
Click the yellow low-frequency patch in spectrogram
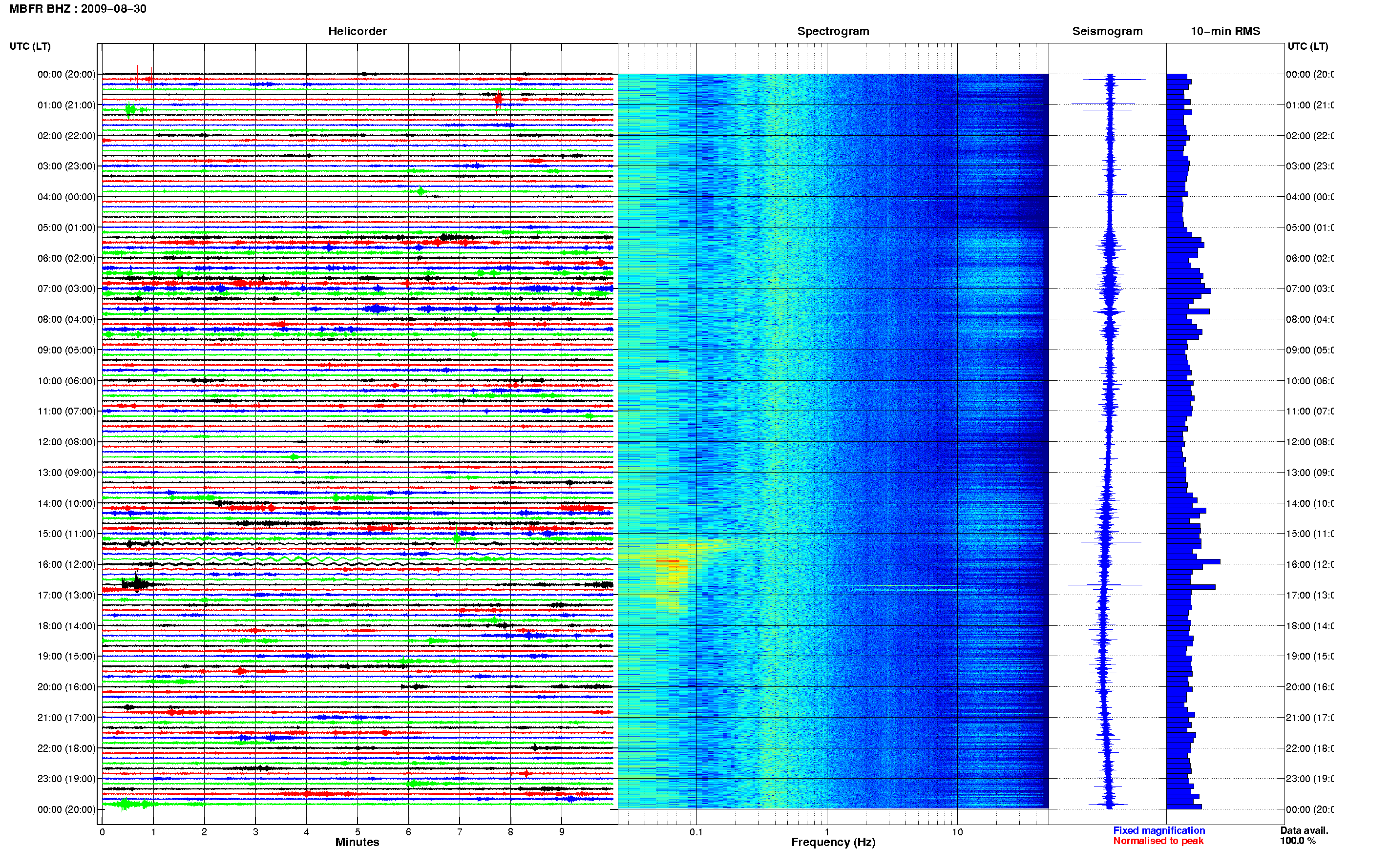[673, 568]
